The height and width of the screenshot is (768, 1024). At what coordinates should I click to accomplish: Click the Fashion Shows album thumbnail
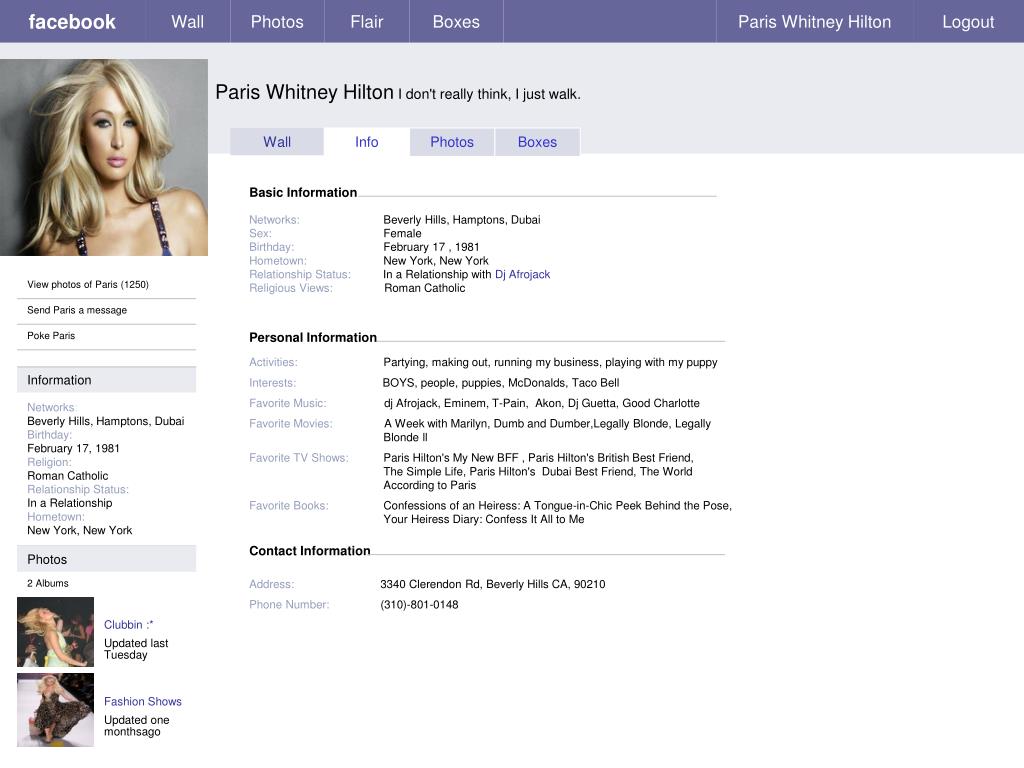[x=56, y=710]
